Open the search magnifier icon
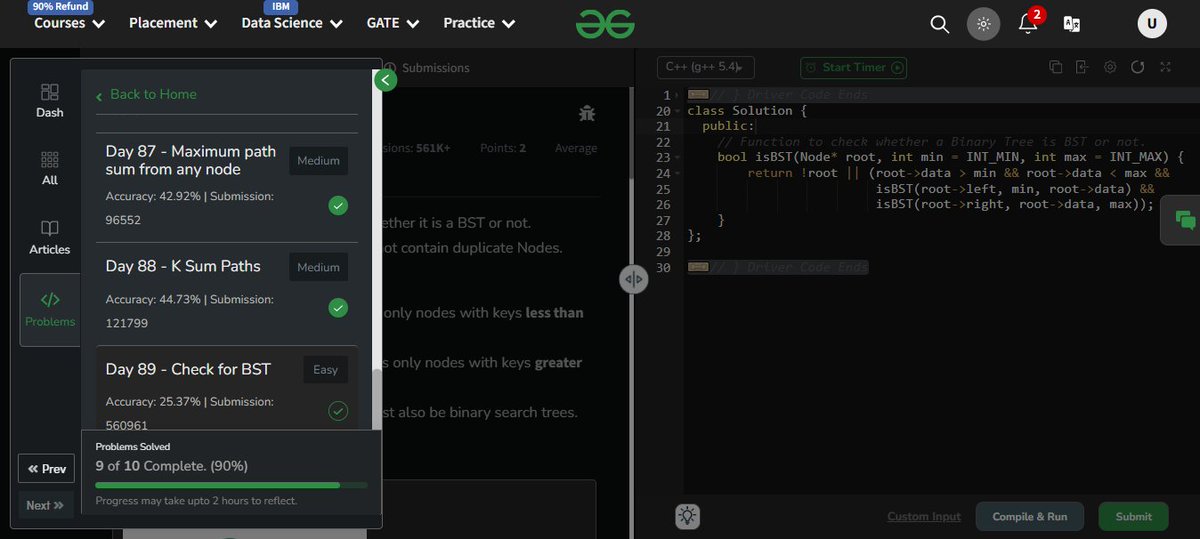Viewport: 1200px width, 539px height. coord(939,25)
